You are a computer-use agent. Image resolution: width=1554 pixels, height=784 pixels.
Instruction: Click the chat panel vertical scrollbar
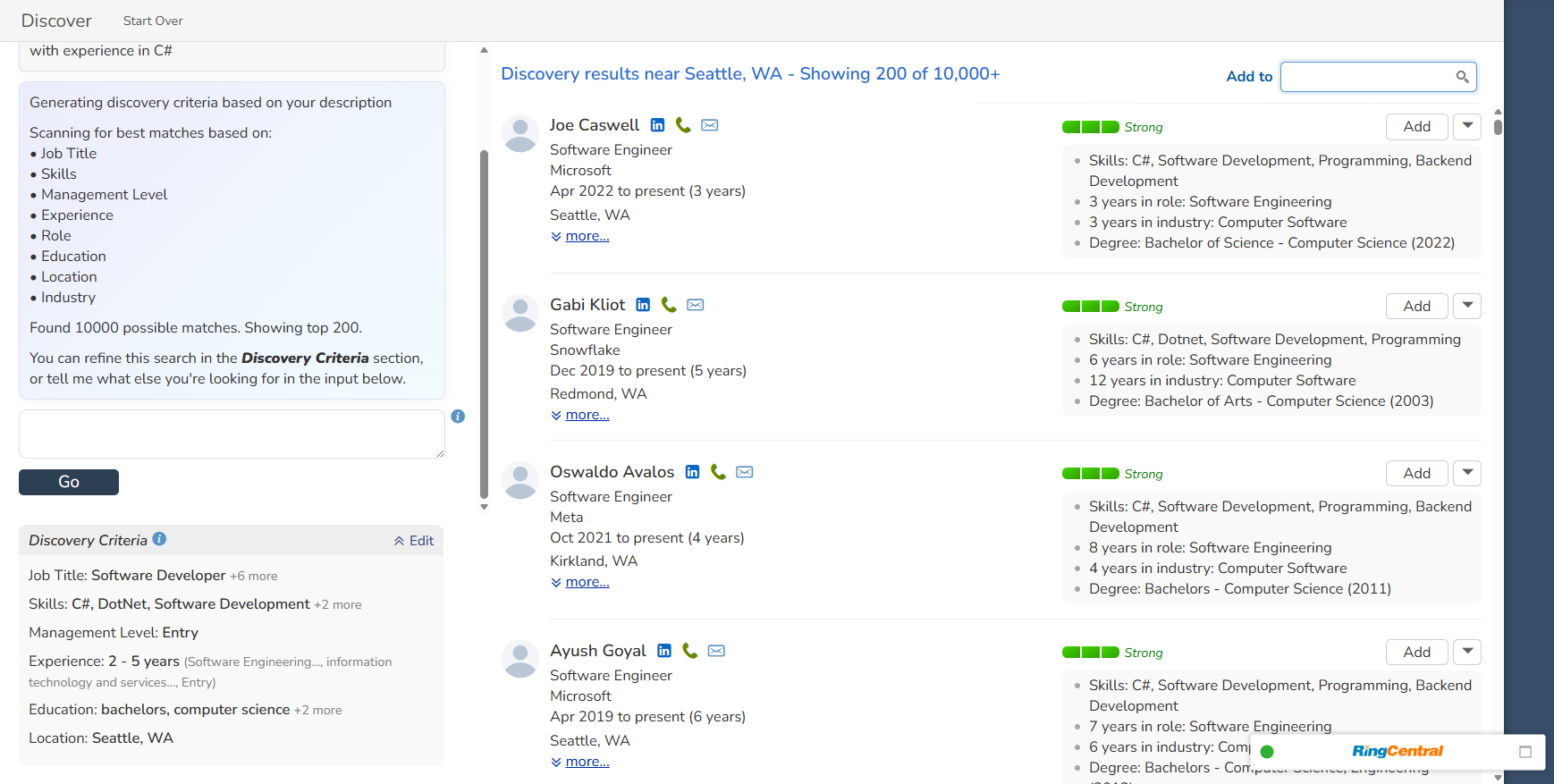click(x=484, y=322)
